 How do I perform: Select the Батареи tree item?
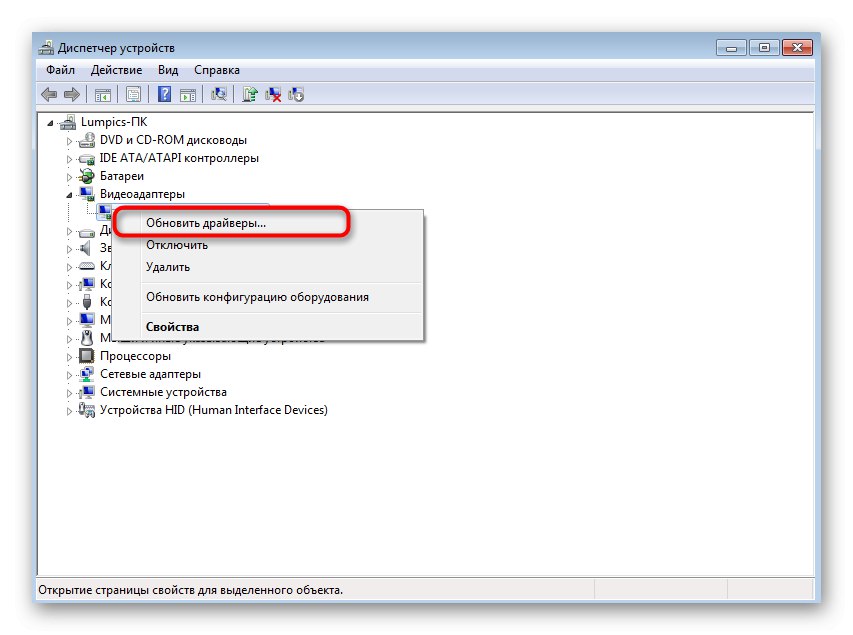(122, 176)
